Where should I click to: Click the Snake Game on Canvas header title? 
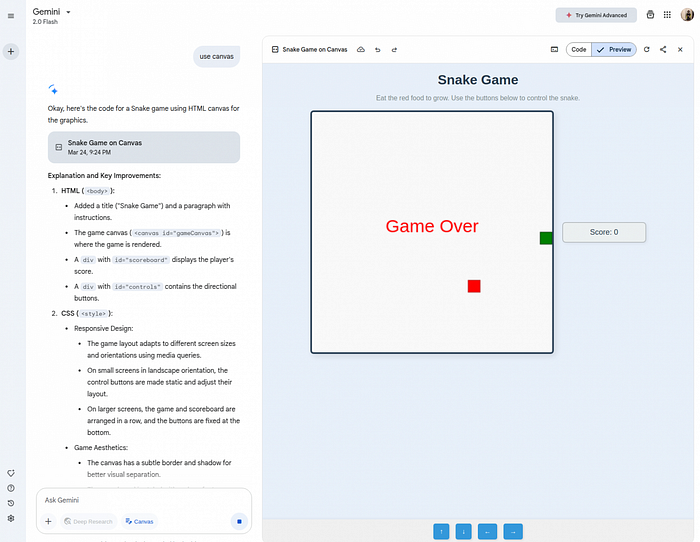315,50
